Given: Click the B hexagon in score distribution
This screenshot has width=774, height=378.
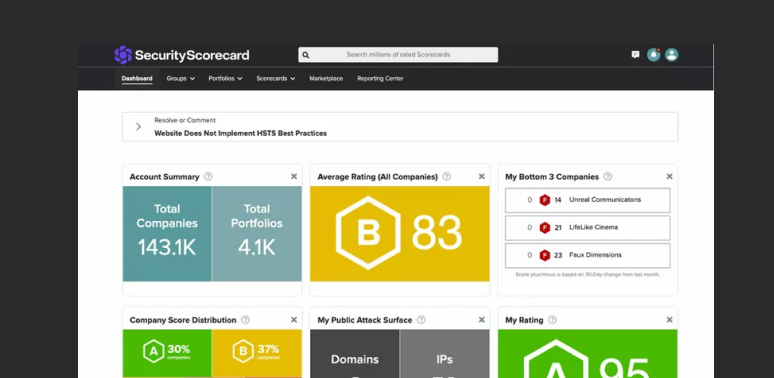Looking at the screenshot, I should coord(243,352).
